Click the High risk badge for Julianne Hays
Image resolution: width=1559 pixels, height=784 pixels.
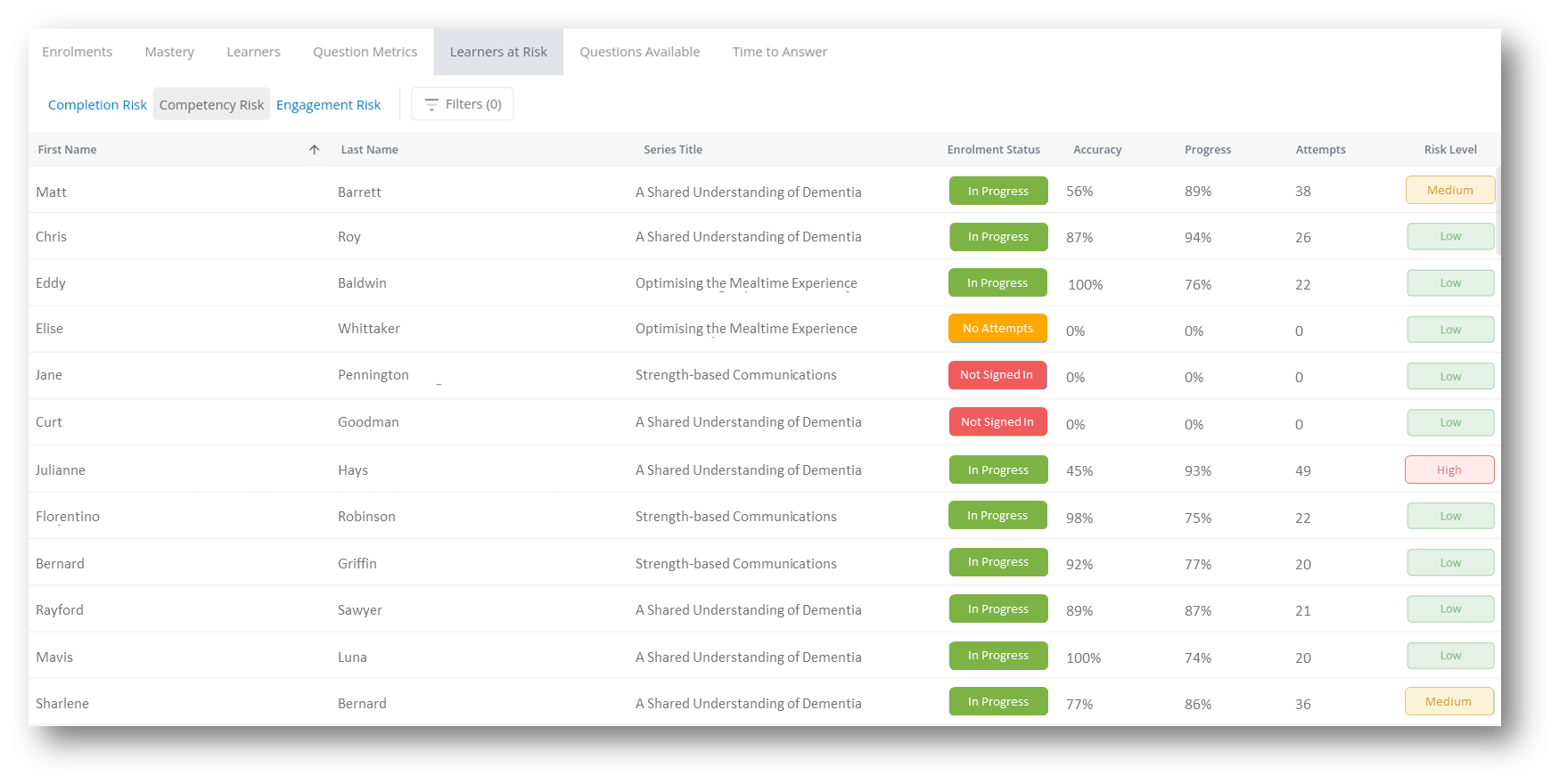pos(1448,470)
